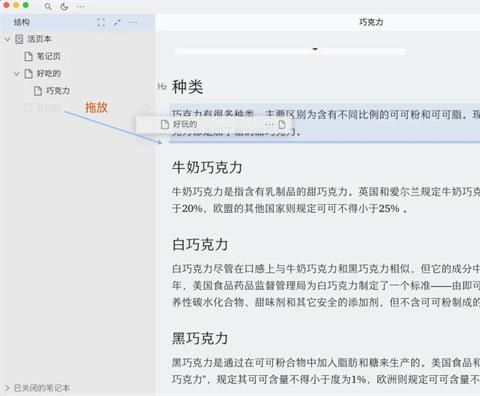
Task: Open the top toolbar more options menu
Action: pos(80,6)
